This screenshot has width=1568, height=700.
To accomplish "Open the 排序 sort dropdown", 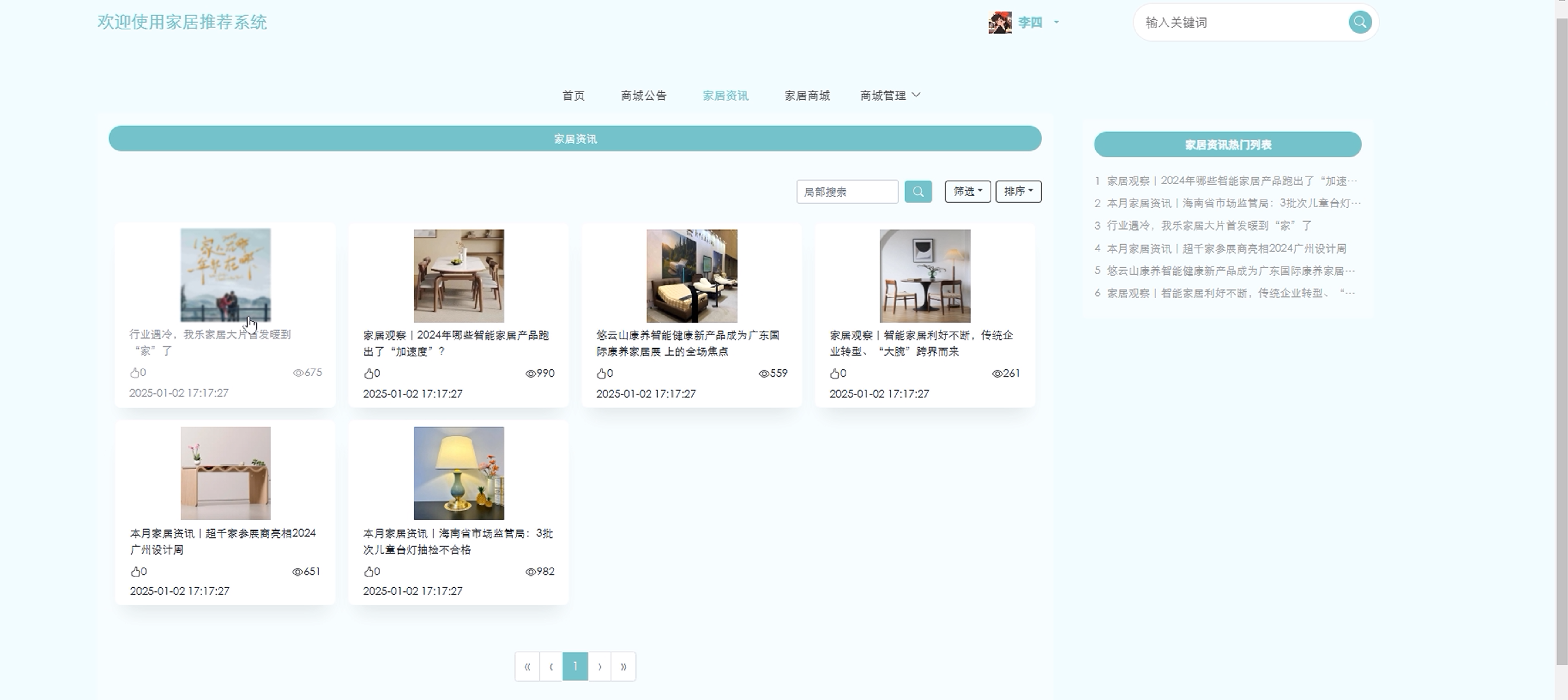I will pos(1019,192).
